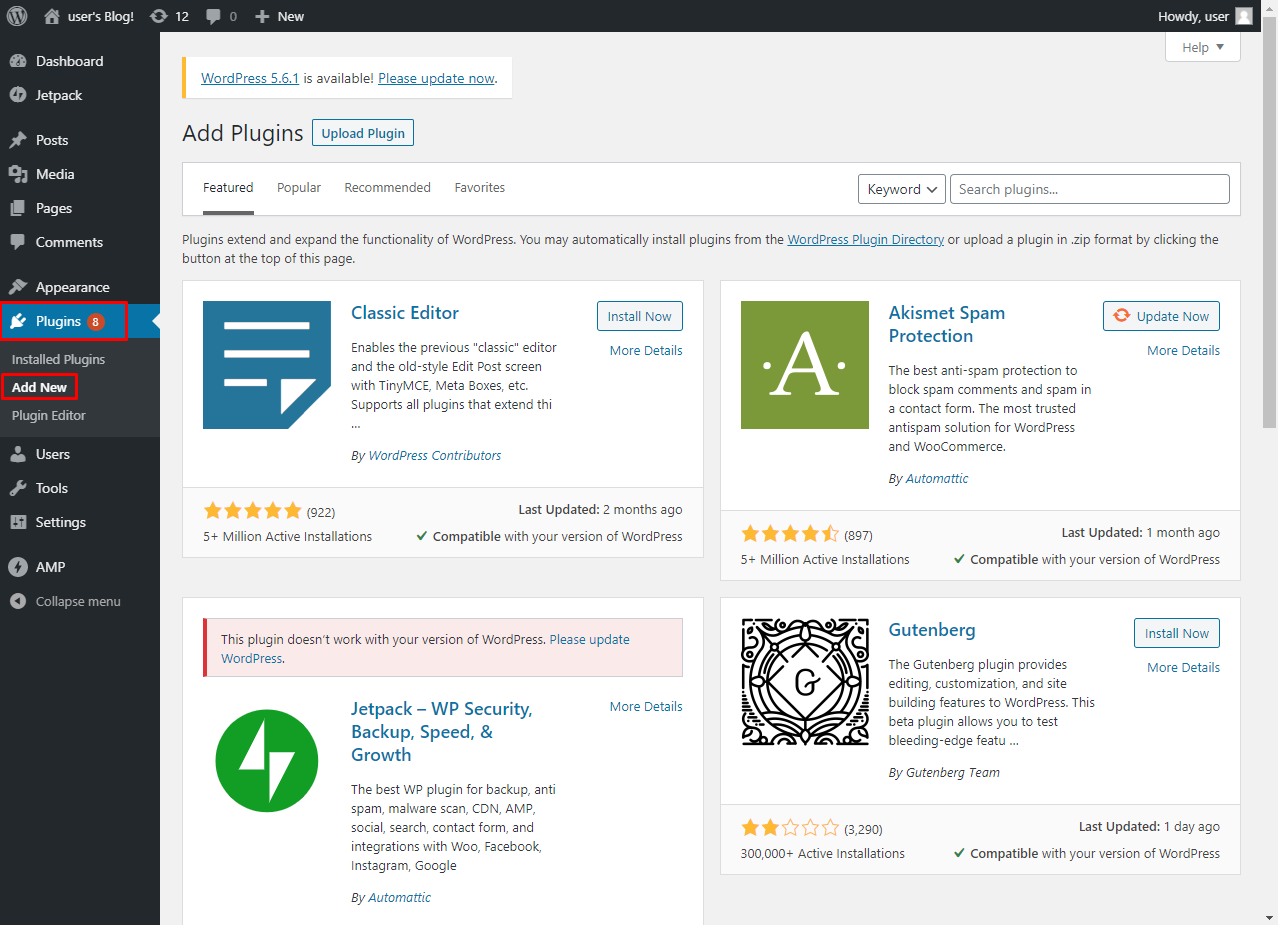1278x925 pixels.
Task: Click the Search plugins input field
Action: pyautogui.click(x=1090, y=189)
